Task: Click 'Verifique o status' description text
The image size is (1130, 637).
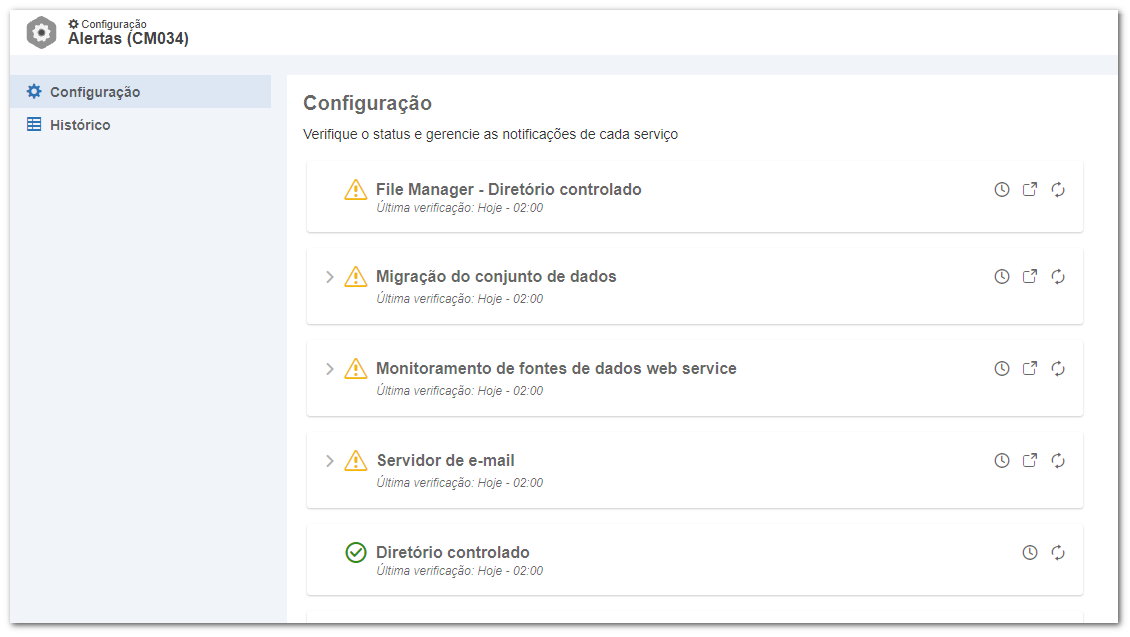Action: tap(490, 135)
